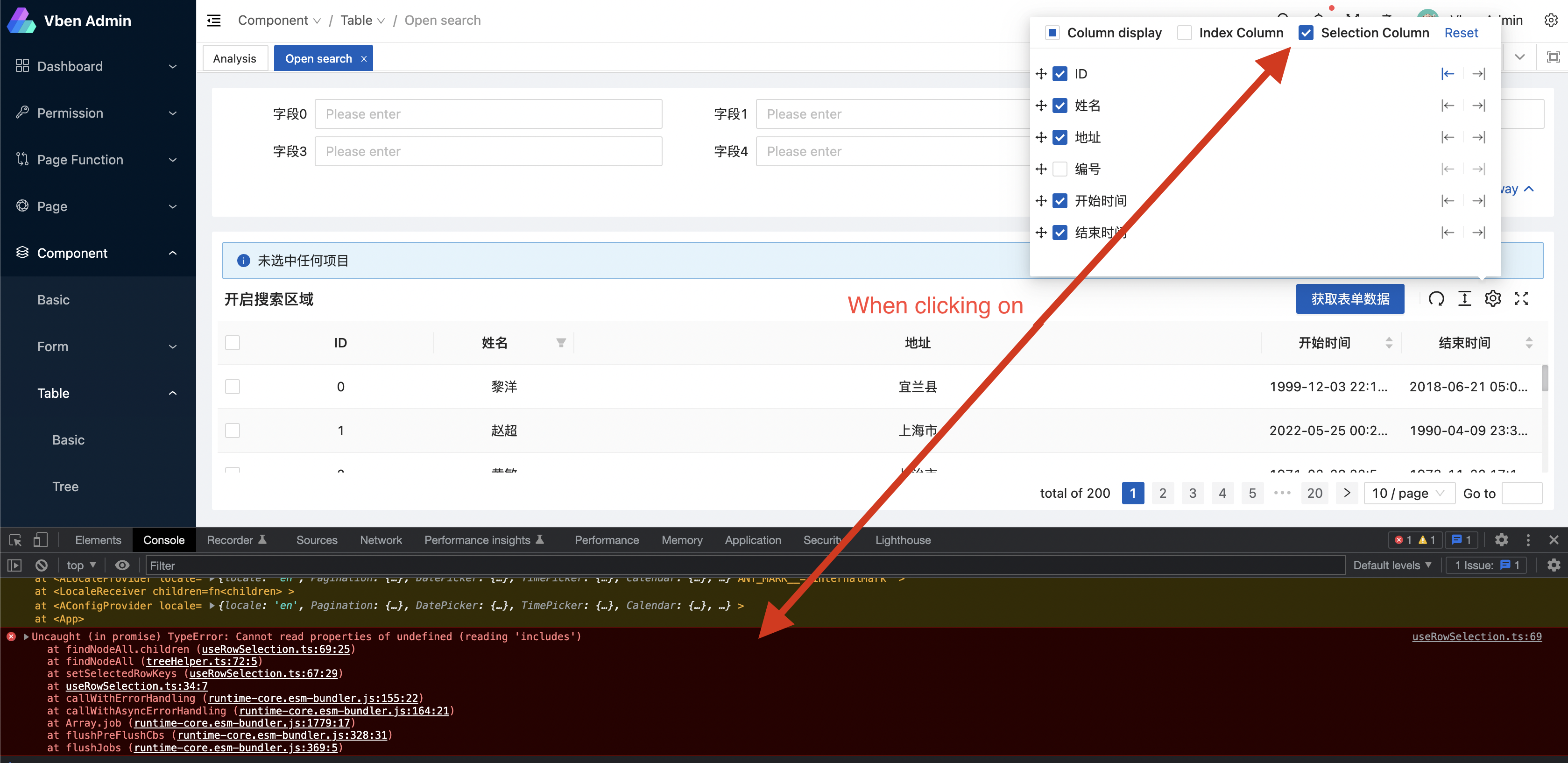Check the 编号 column checkbox
Image resolution: width=1568 pixels, height=763 pixels.
click(1060, 170)
